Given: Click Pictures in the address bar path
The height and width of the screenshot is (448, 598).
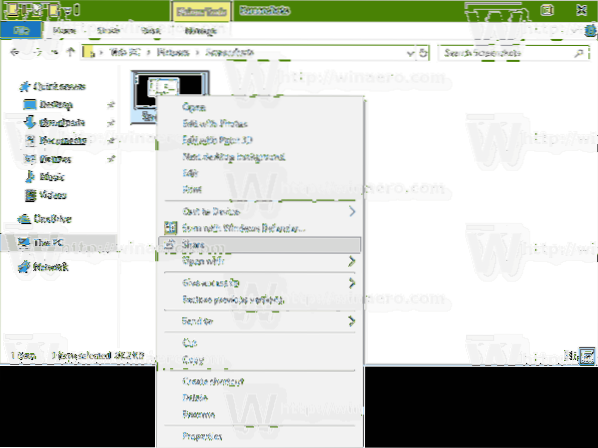Looking at the screenshot, I should [173, 52].
